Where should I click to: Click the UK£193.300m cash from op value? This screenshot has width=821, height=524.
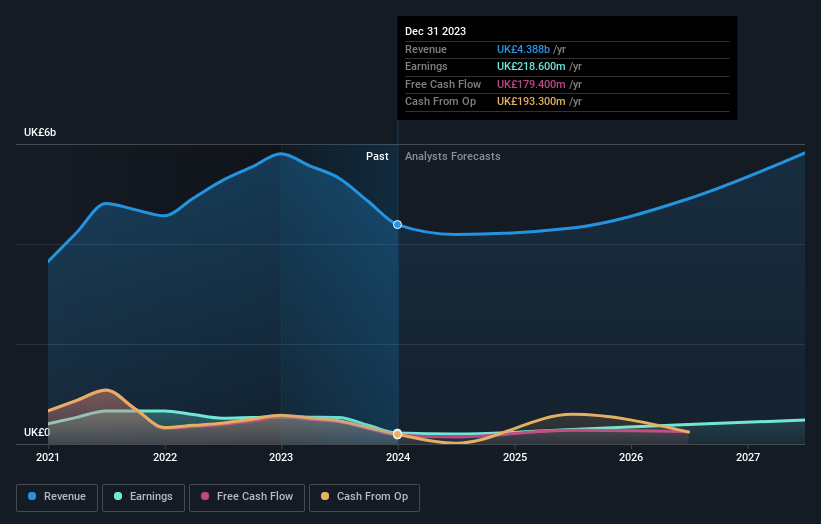coord(531,102)
